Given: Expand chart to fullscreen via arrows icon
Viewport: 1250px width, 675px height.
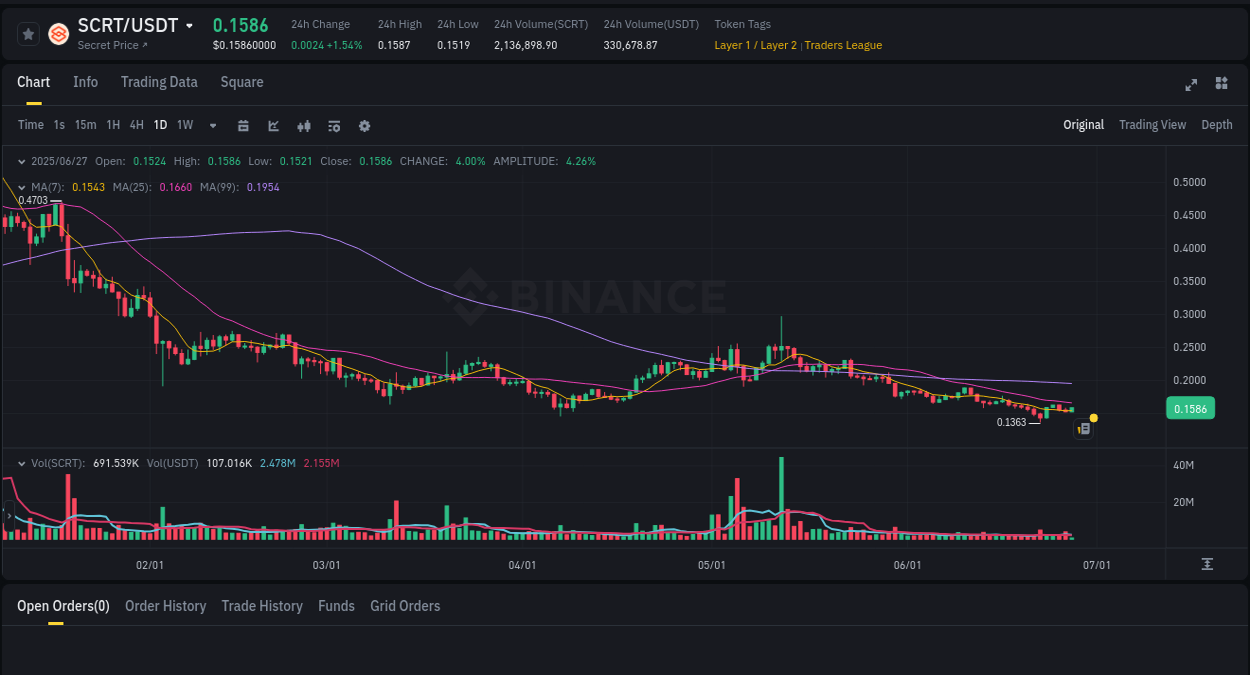Looking at the screenshot, I should [x=1190, y=85].
